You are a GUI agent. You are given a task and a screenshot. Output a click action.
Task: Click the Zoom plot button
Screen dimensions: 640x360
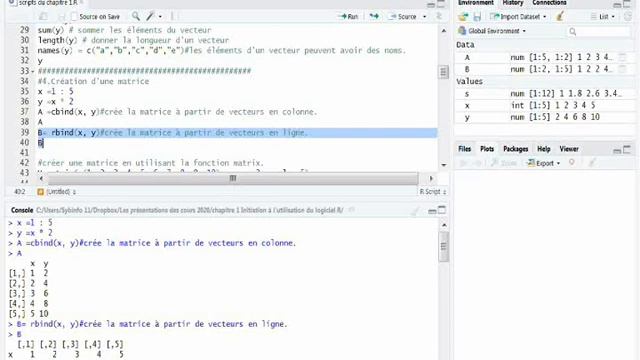click(503, 163)
